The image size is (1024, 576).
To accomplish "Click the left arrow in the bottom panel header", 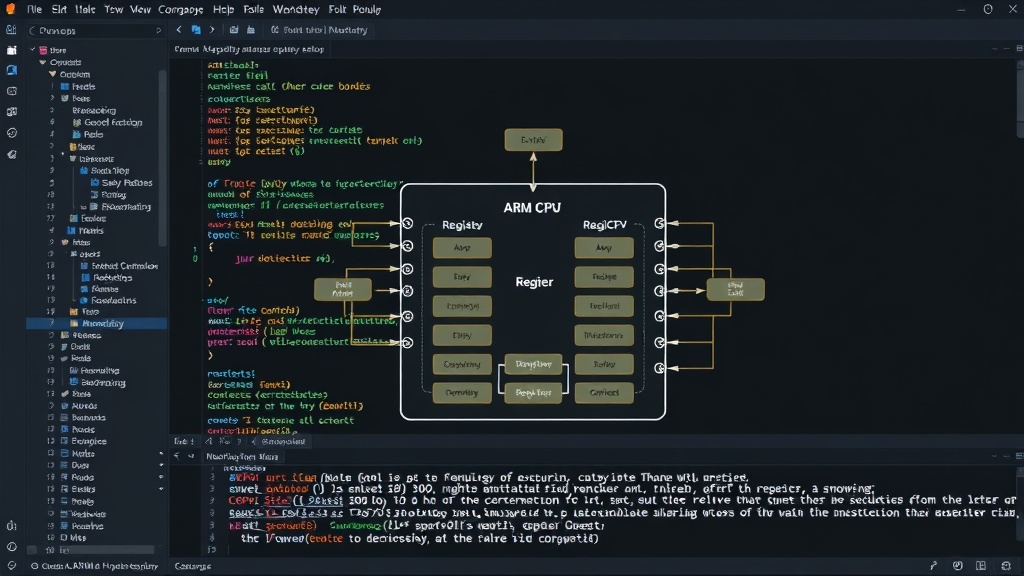I will point(176,456).
